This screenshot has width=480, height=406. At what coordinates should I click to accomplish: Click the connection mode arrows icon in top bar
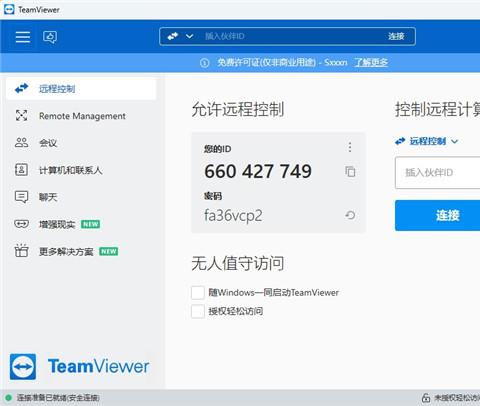pos(173,36)
